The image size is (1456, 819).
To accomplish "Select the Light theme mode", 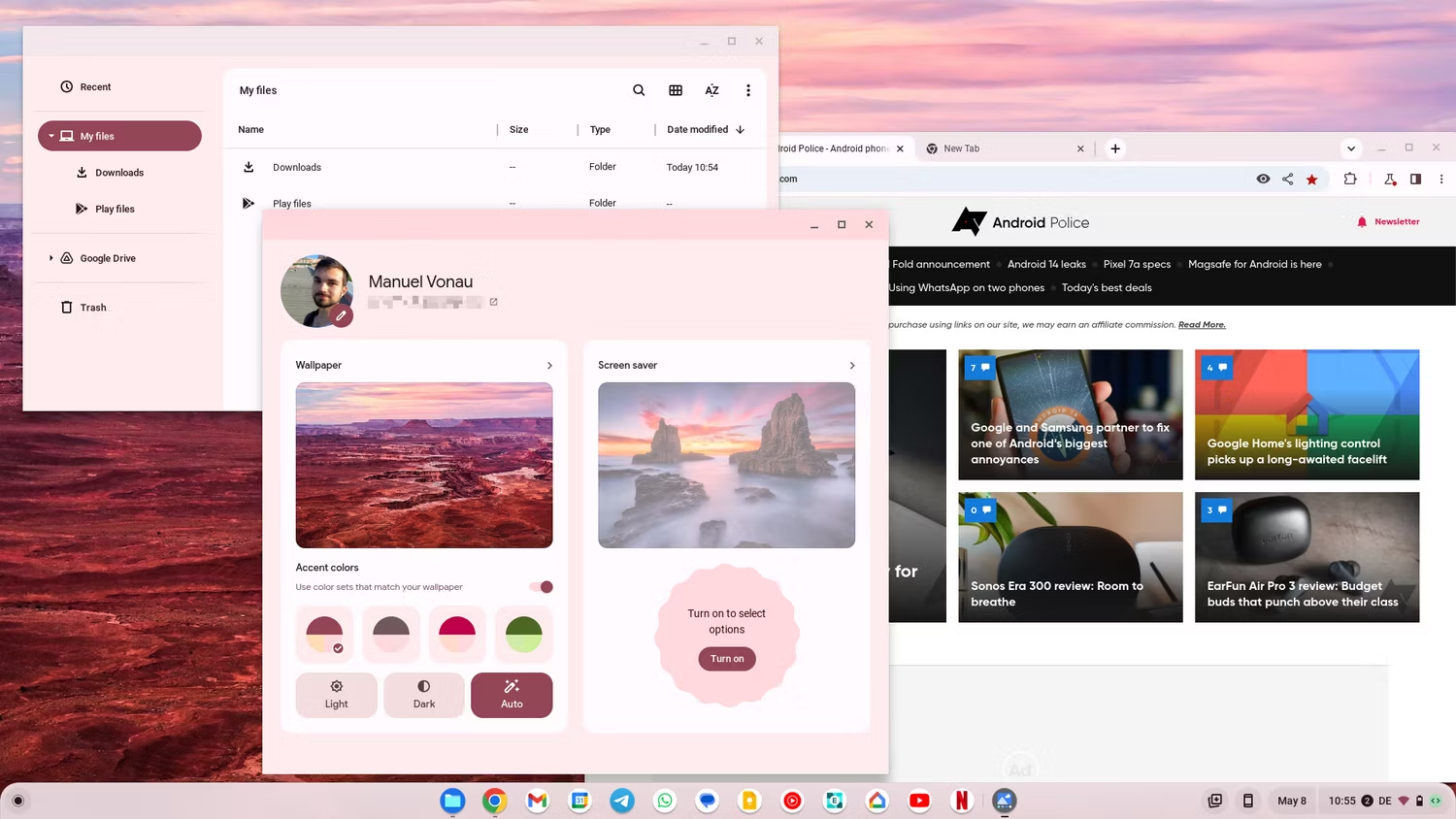I will (336, 695).
